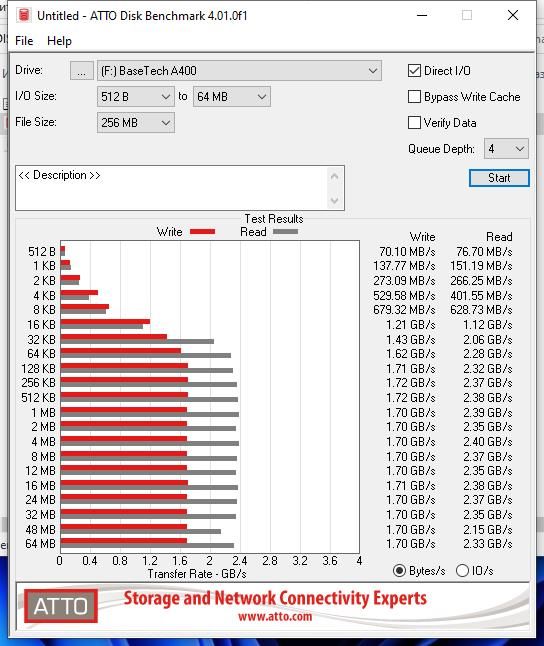Viewport: 544px width, 646px height.
Task: Click the 48 MB chart row label
Action: coord(40,530)
